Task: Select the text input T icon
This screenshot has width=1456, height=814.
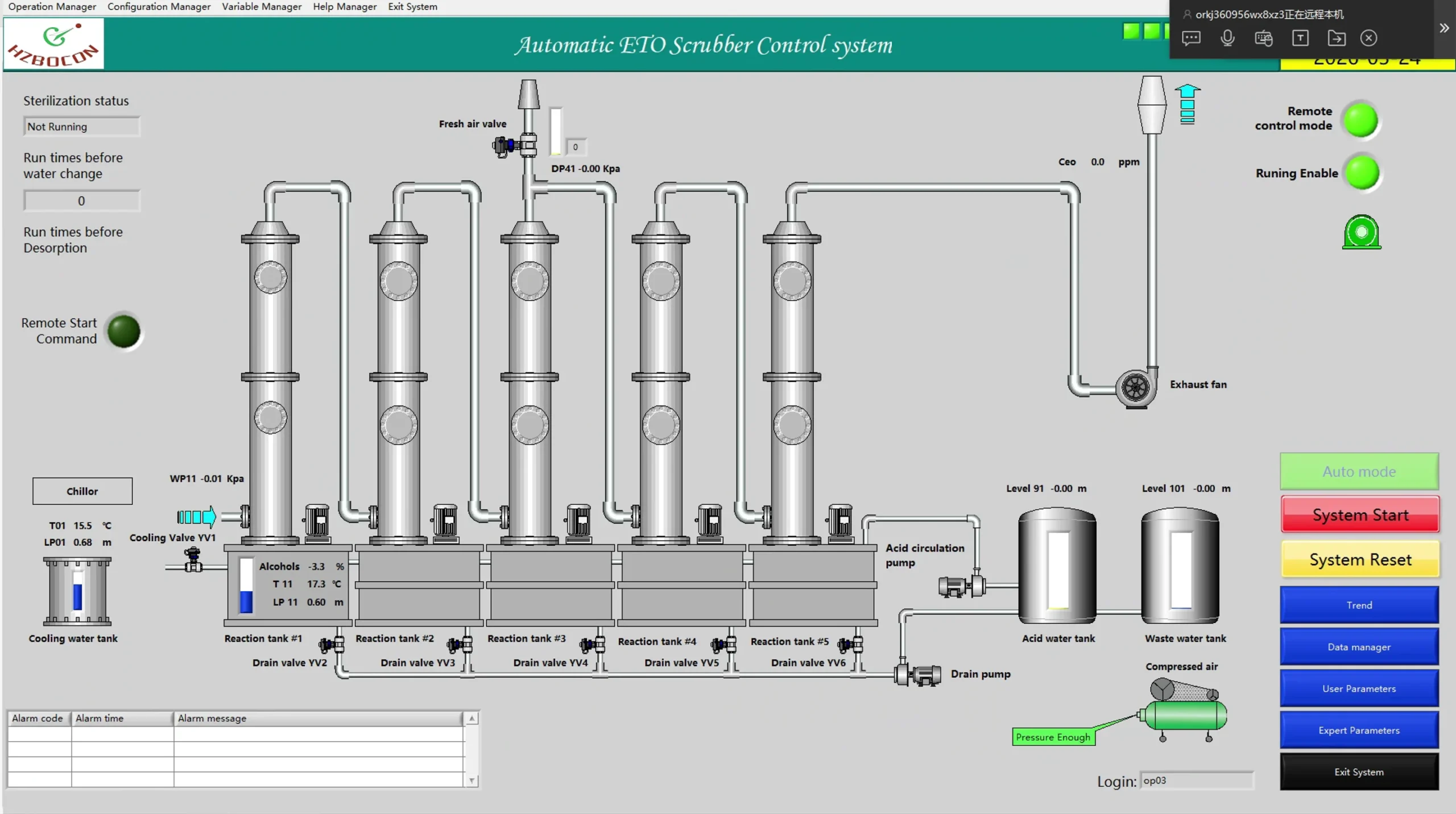Action: pos(1300,38)
